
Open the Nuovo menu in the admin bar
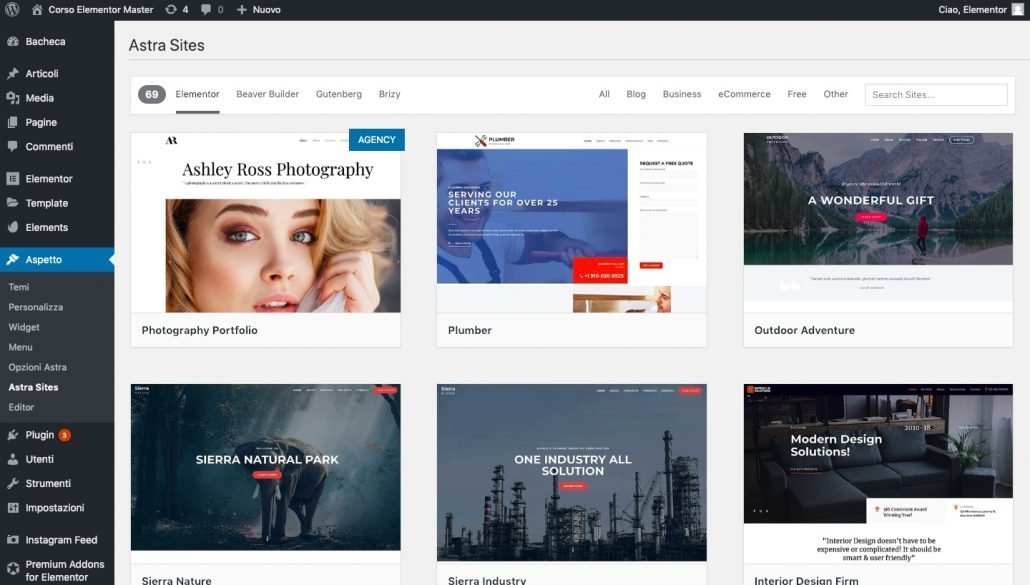pyautogui.click(x=258, y=10)
